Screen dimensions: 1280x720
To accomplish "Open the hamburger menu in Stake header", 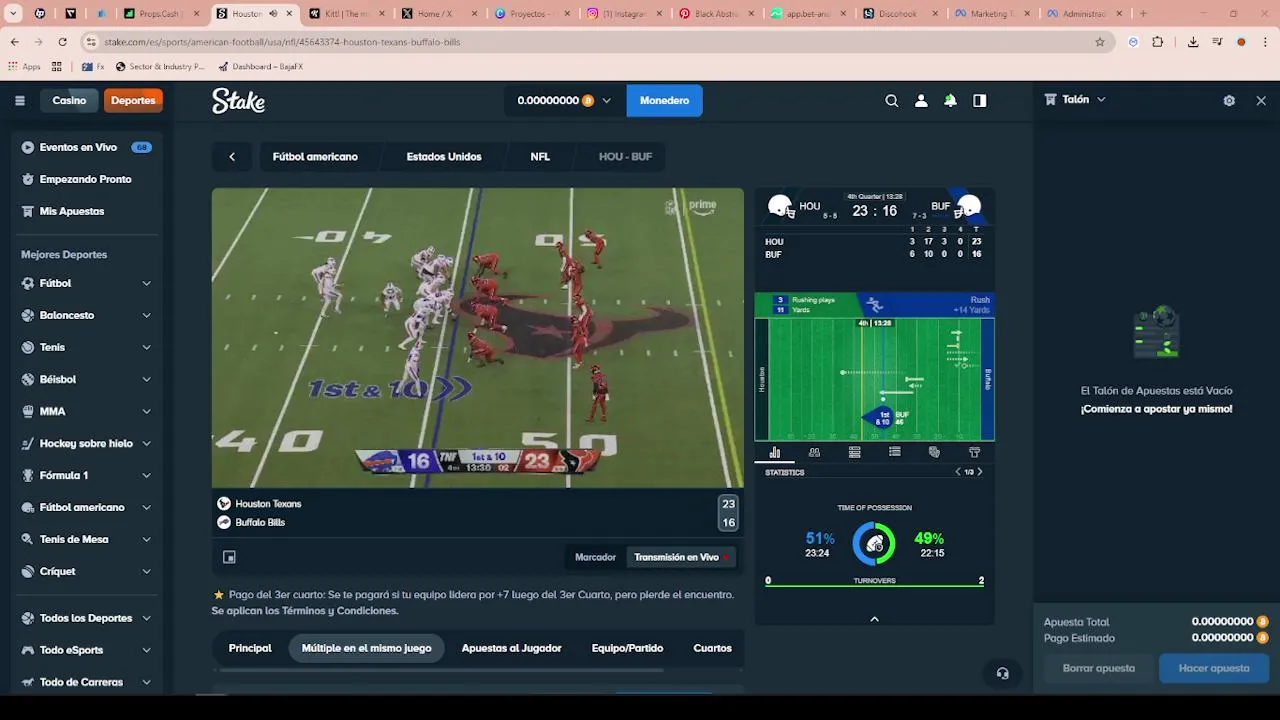I will point(20,100).
